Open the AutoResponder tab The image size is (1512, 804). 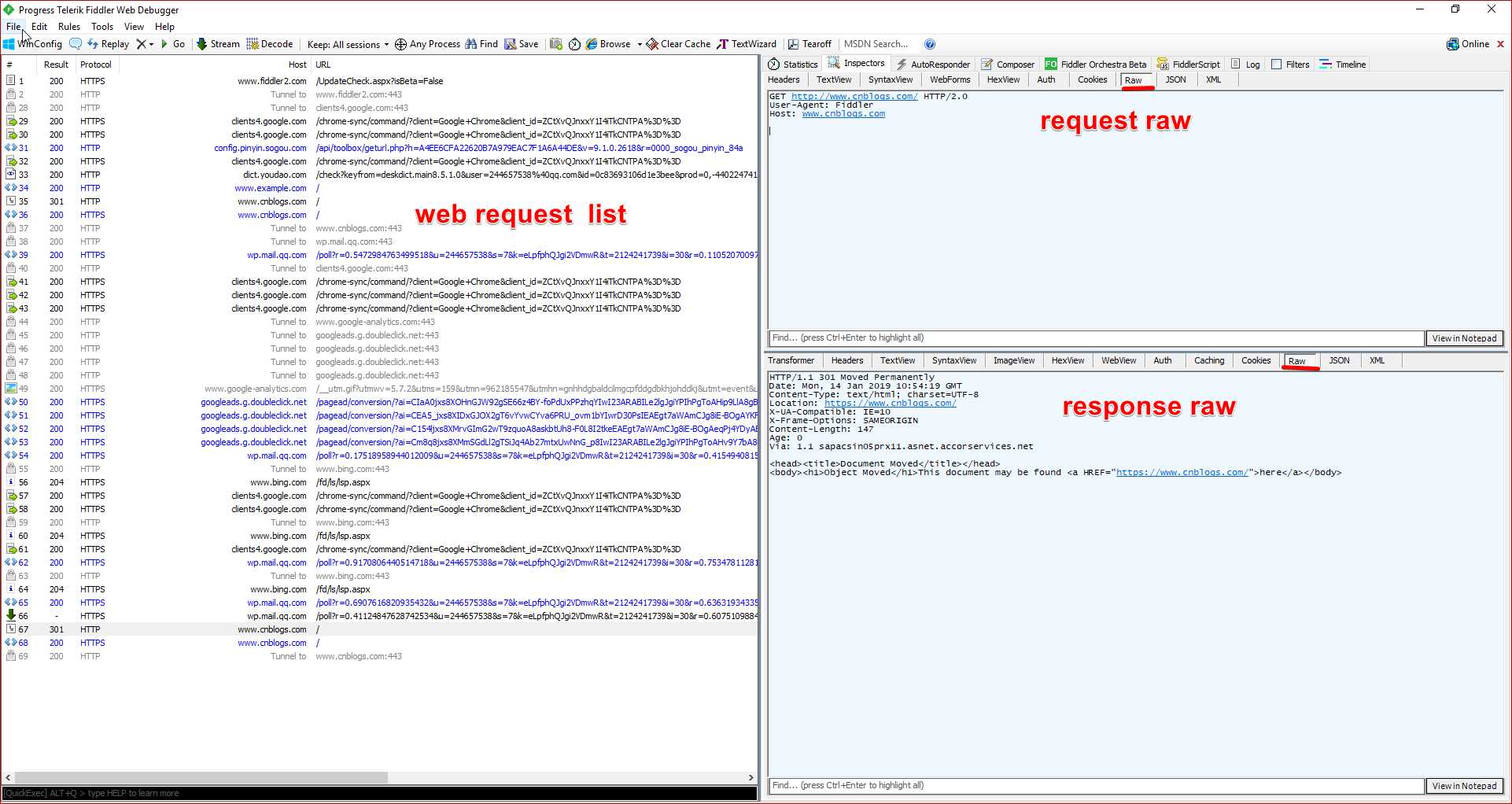pos(933,65)
